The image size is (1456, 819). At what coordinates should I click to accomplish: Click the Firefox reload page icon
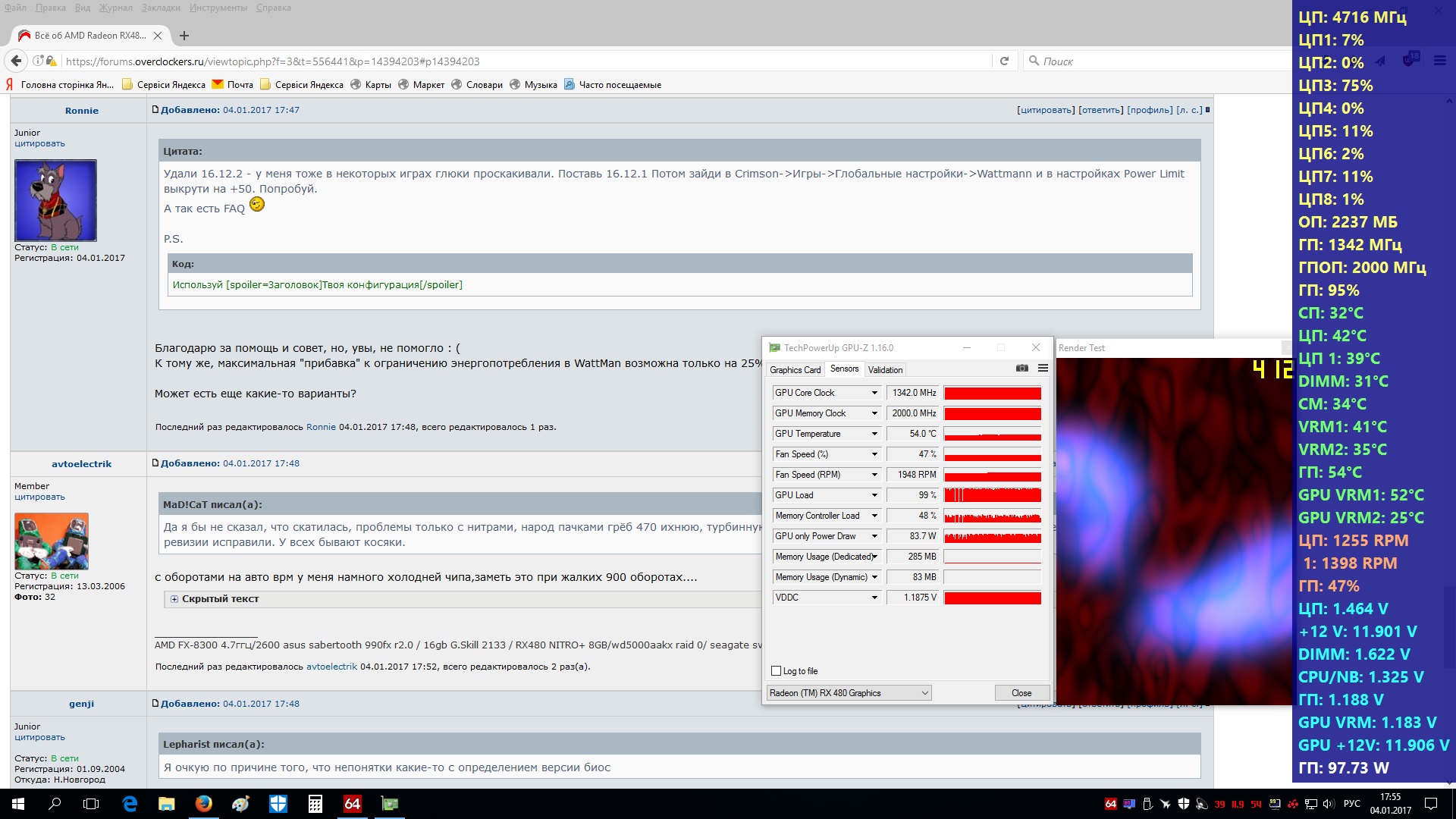pos(1004,61)
